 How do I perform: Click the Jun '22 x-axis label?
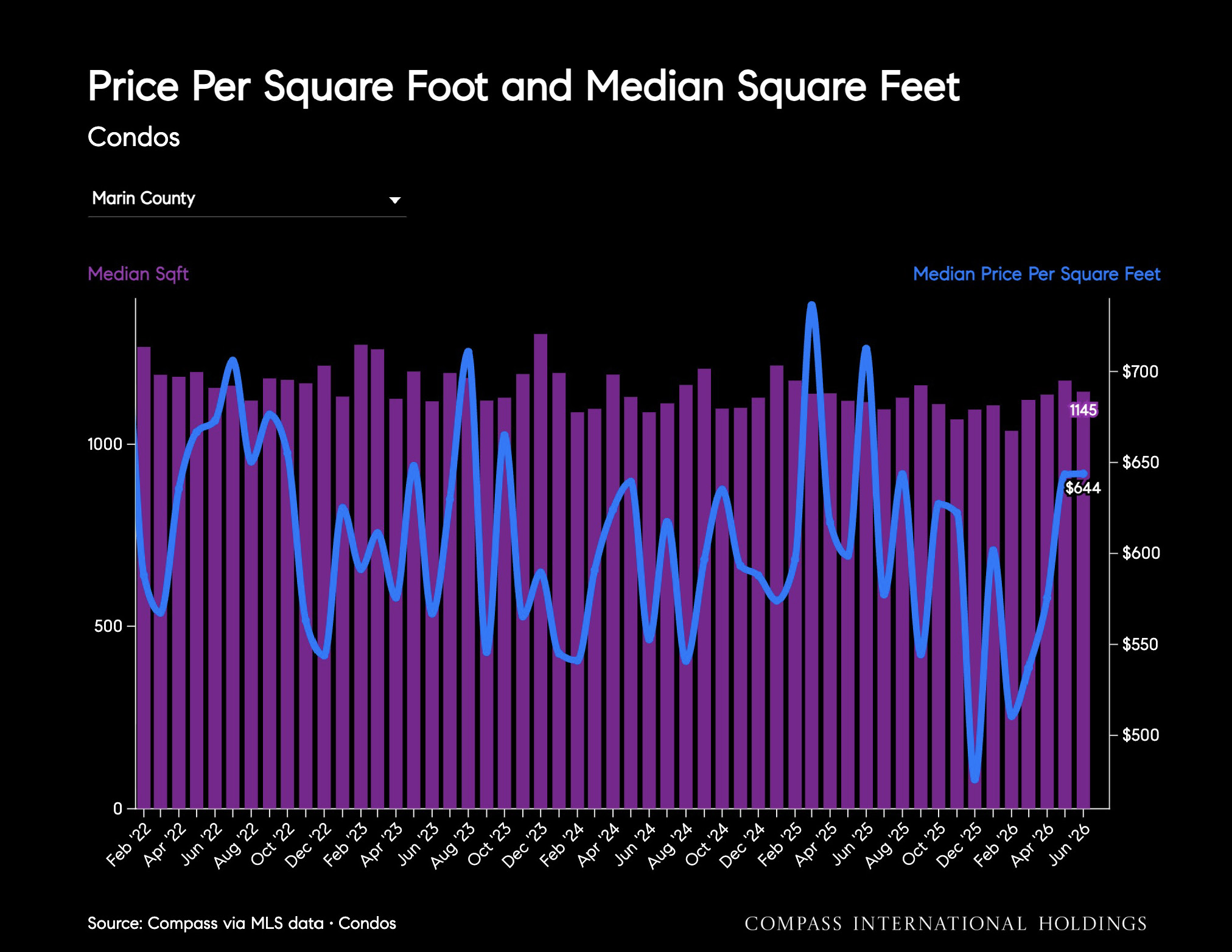[202, 844]
